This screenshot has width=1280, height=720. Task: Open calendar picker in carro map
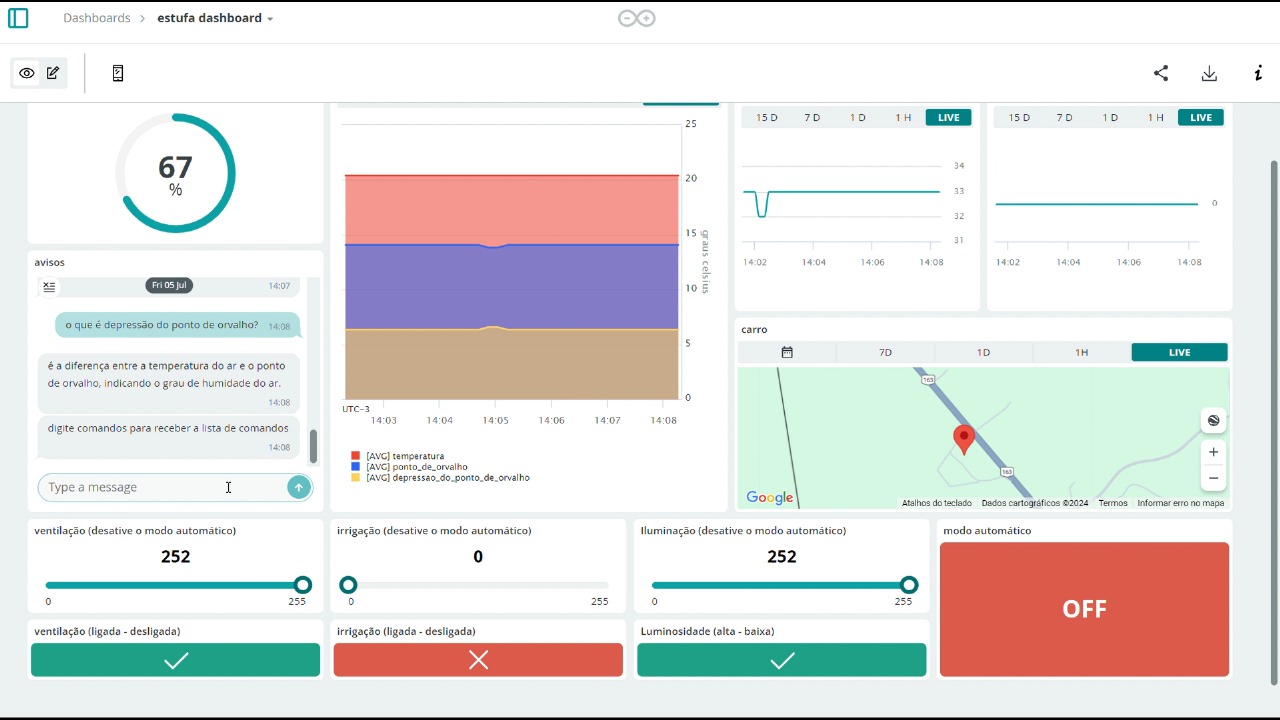pos(787,352)
